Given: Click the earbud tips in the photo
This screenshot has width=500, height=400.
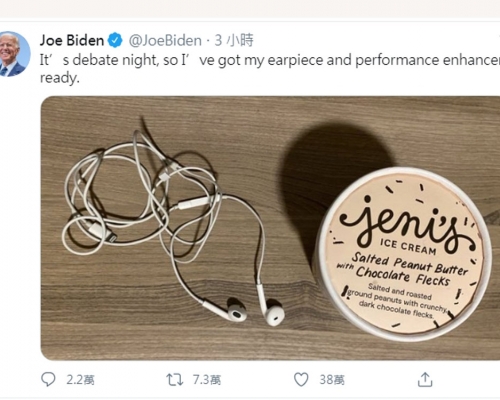Looking at the screenshot, I should [256, 311].
